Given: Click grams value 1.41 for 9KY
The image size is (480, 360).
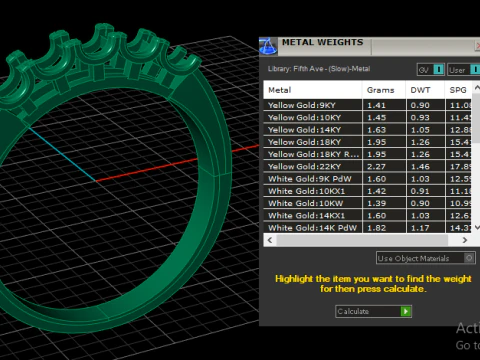Looking at the screenshot, I should coord(376,105).
